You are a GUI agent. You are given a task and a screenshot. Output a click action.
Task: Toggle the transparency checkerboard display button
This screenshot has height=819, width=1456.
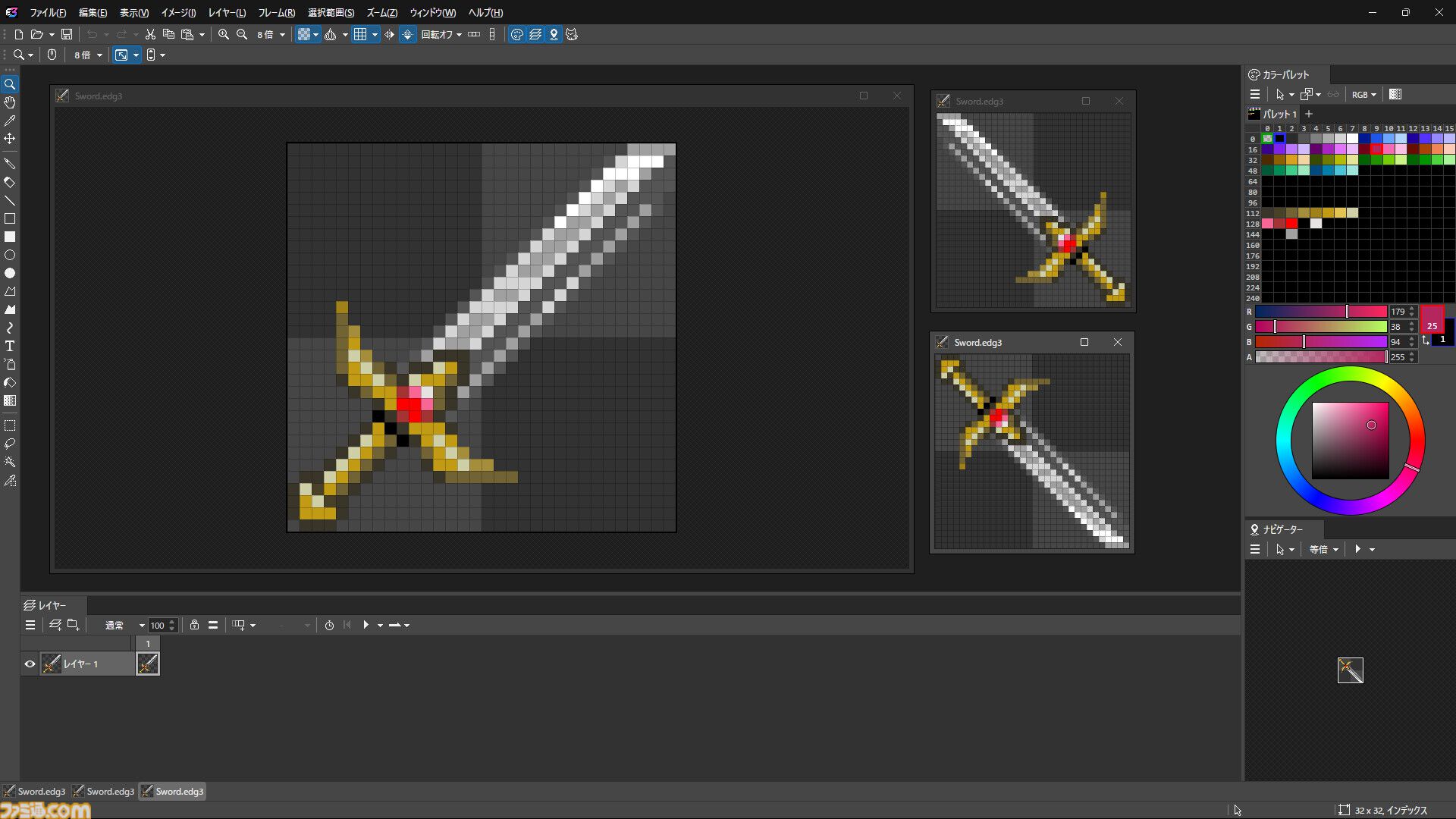304,34
